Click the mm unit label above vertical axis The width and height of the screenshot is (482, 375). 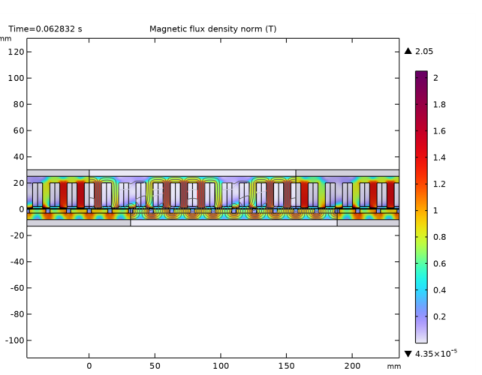point(5,39)
